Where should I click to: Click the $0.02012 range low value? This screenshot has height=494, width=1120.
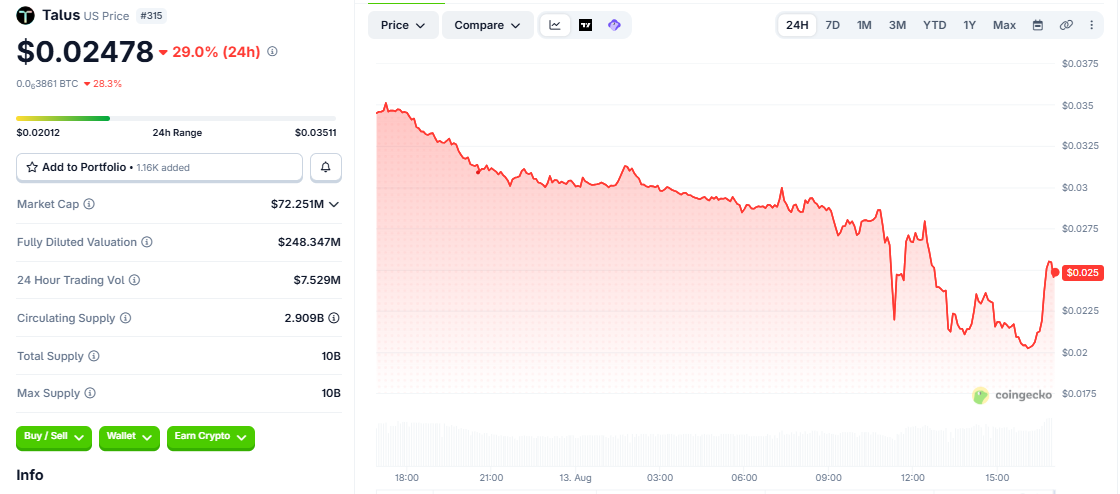click(38, 133)
